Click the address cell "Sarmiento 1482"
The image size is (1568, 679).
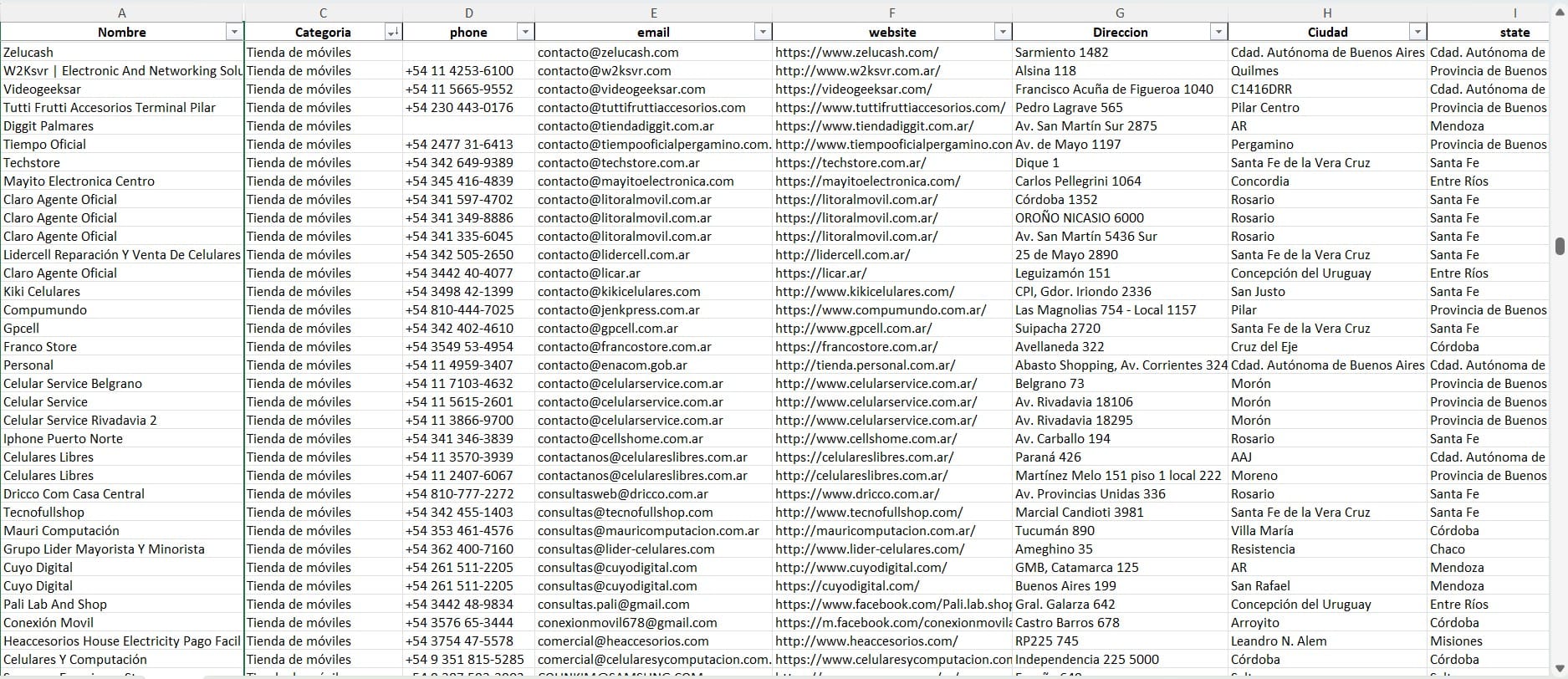point(1120,52)
